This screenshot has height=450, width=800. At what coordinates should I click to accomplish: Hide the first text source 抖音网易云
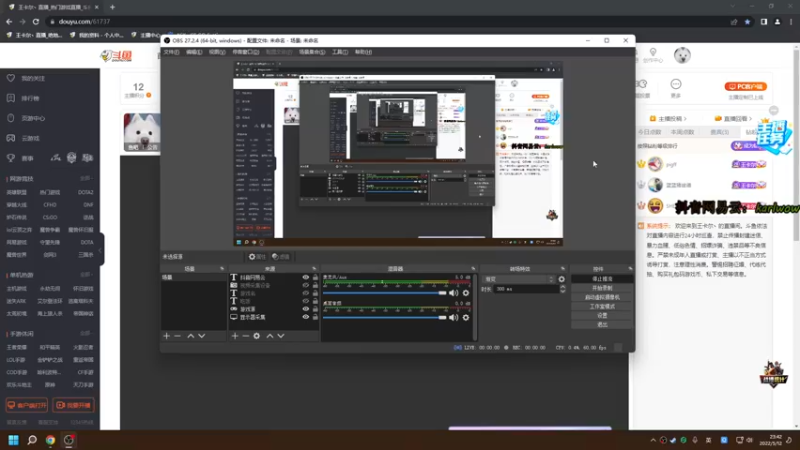pyautogui.click(x=306, y=278)
